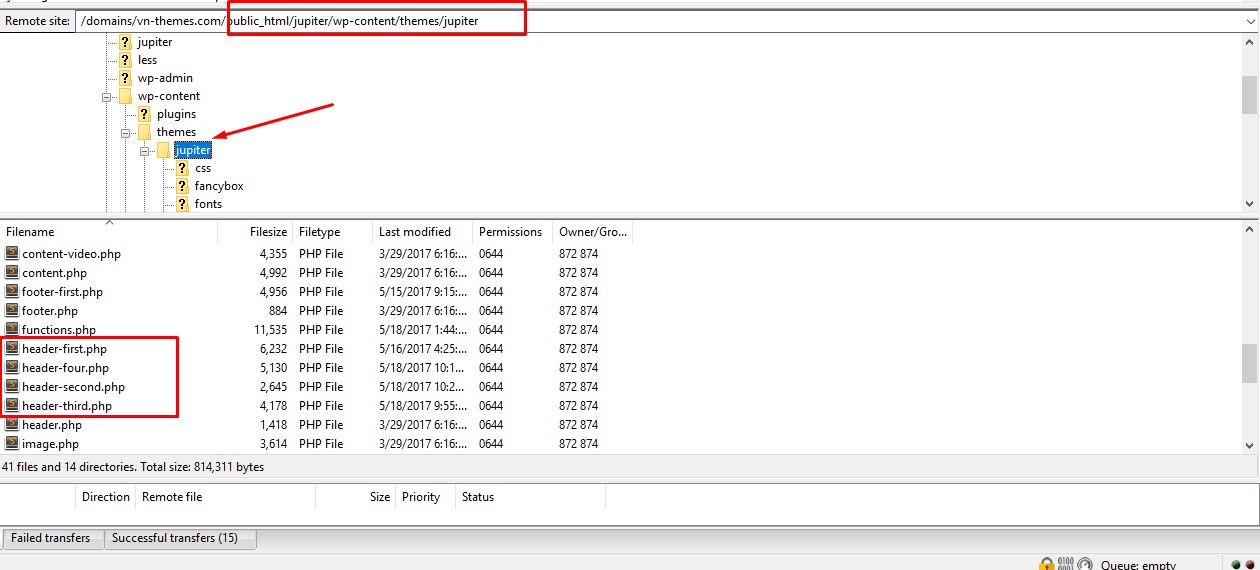
Task: Select the footer.php file icon
Action: click(12, 311)
